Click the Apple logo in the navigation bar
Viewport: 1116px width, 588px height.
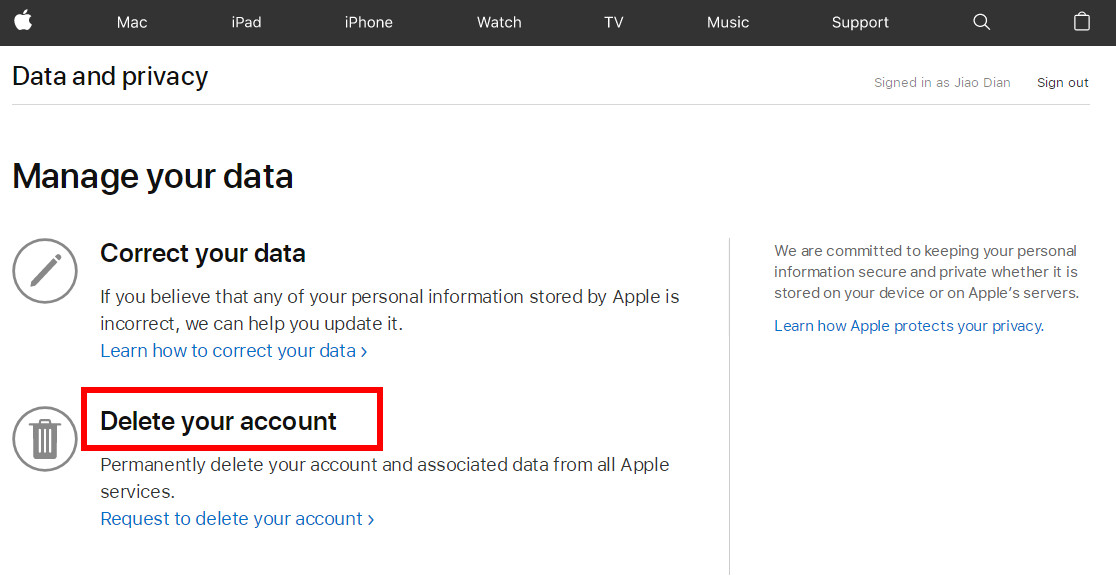coord(24,22)
